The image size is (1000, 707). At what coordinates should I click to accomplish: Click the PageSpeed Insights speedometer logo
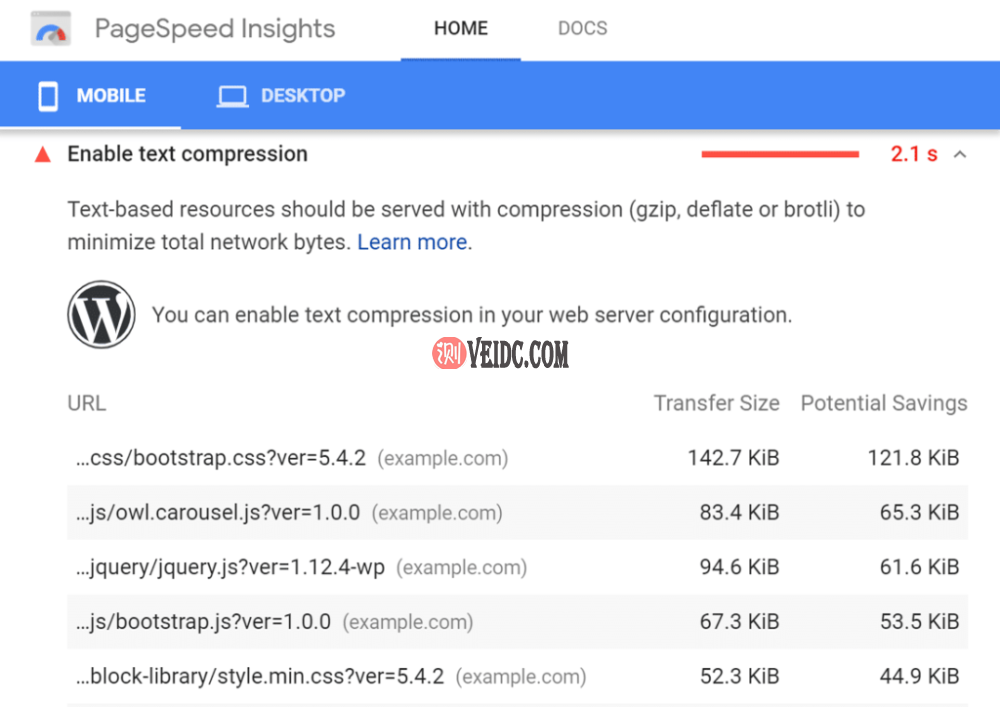click(x=50, y=28)
